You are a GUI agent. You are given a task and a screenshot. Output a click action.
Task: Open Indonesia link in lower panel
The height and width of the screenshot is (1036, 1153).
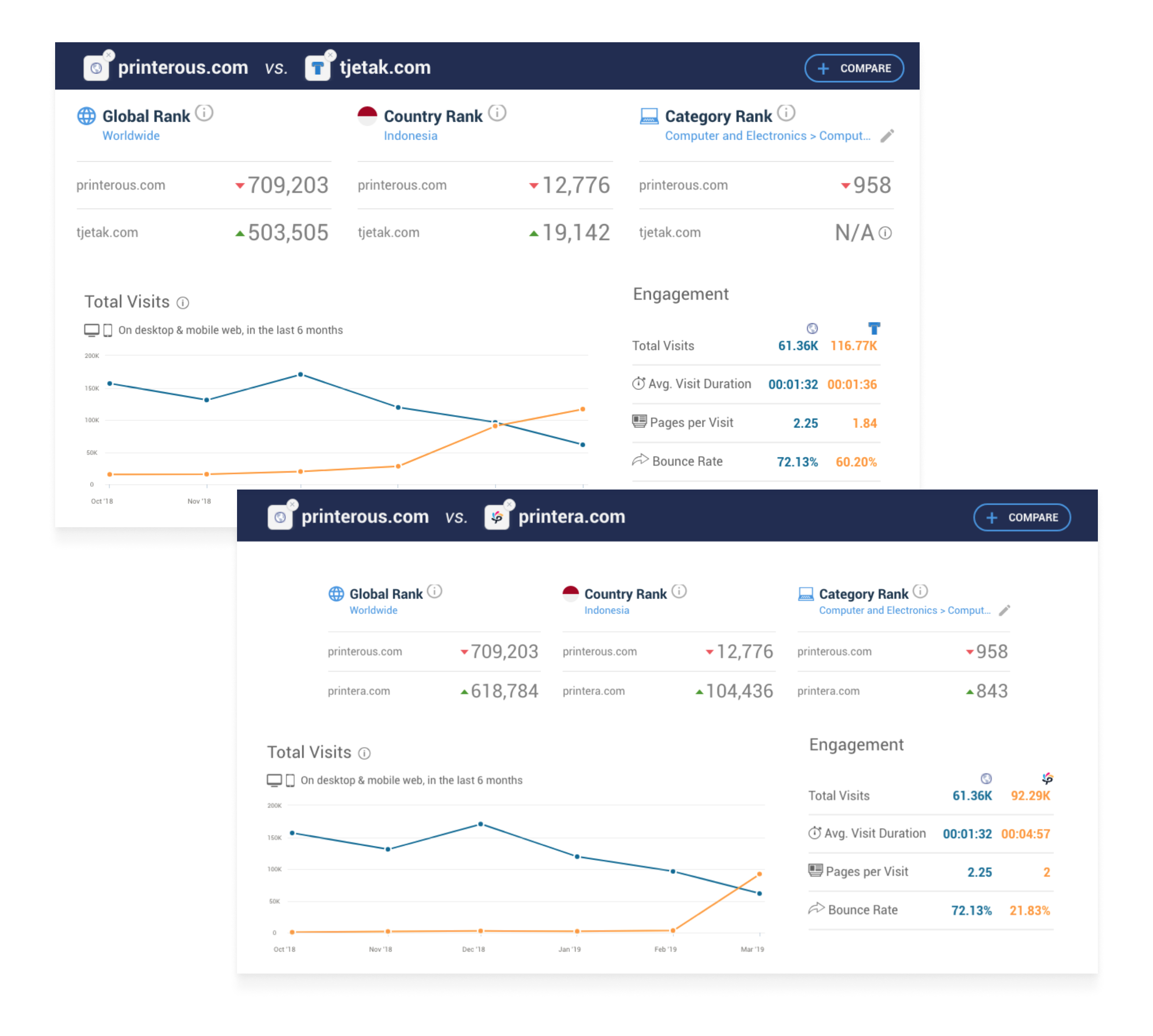606,610
